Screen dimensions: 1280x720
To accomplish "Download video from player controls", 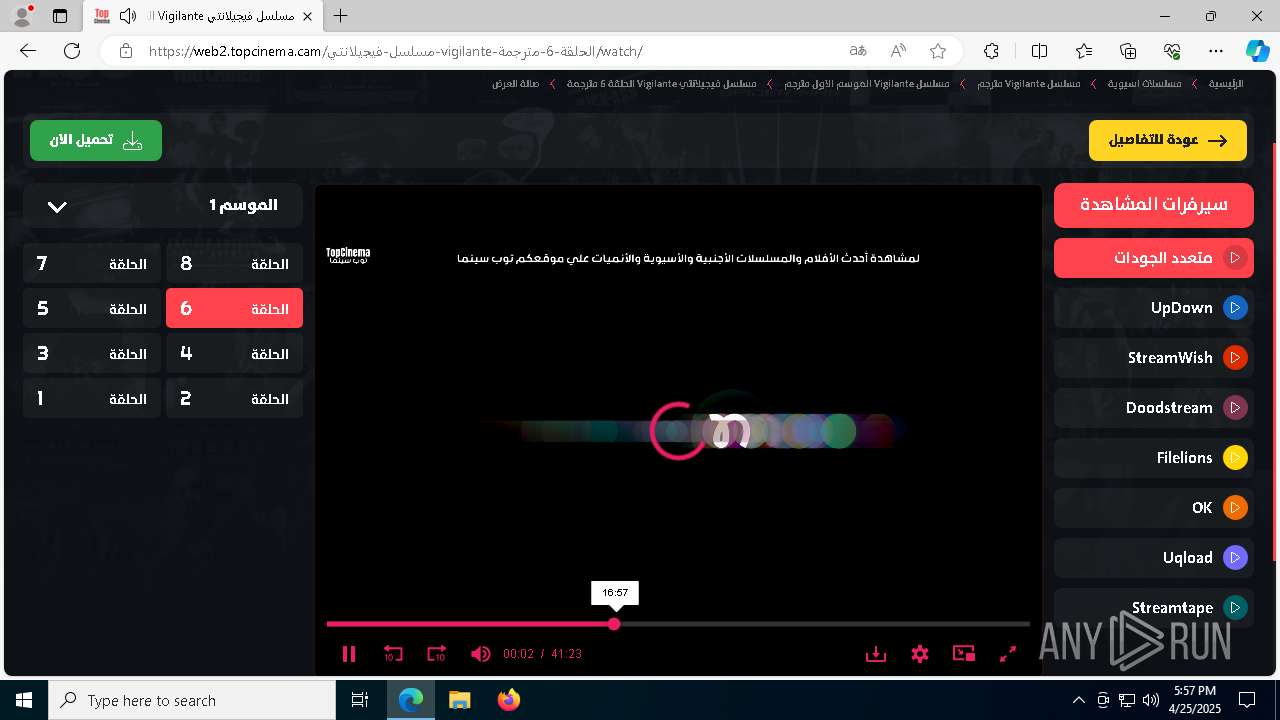I will [x=876, y=654].
